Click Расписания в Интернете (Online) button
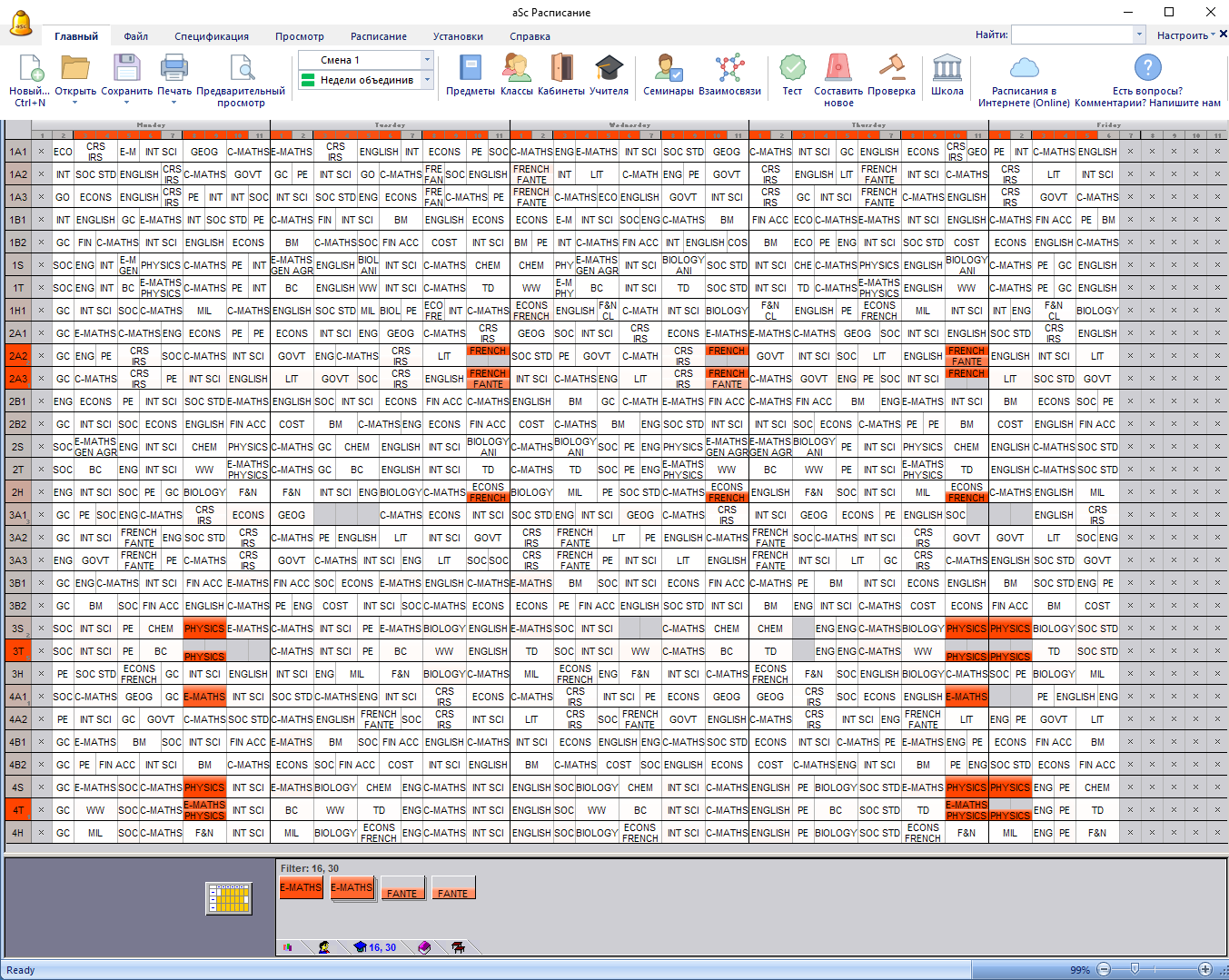 tap(1024, 78)
